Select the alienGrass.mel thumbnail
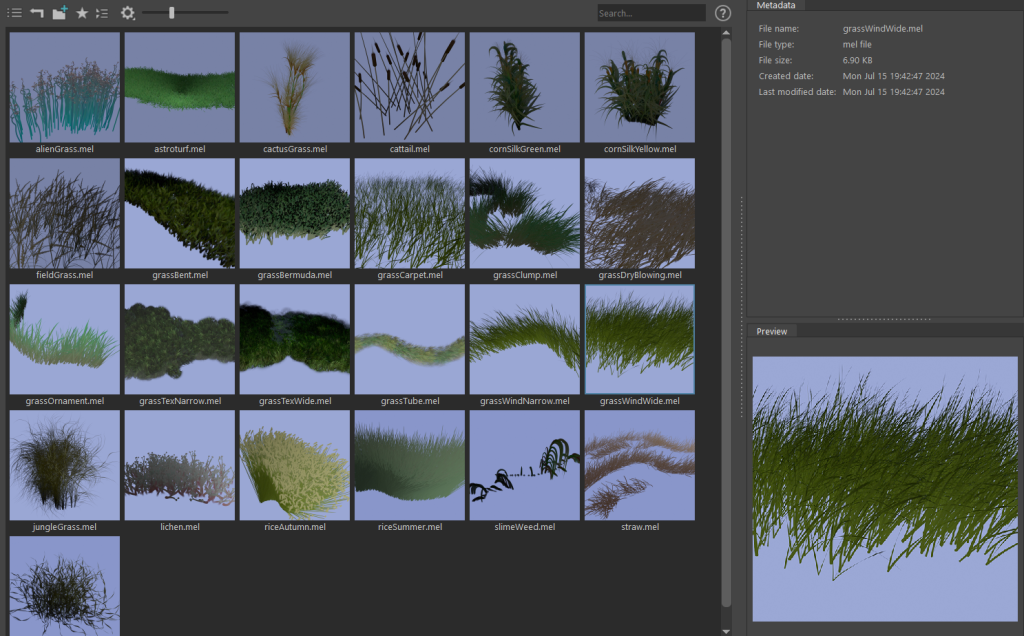Screen dimensions: 1024x636 pyautogui.click(x=65, y=88)
